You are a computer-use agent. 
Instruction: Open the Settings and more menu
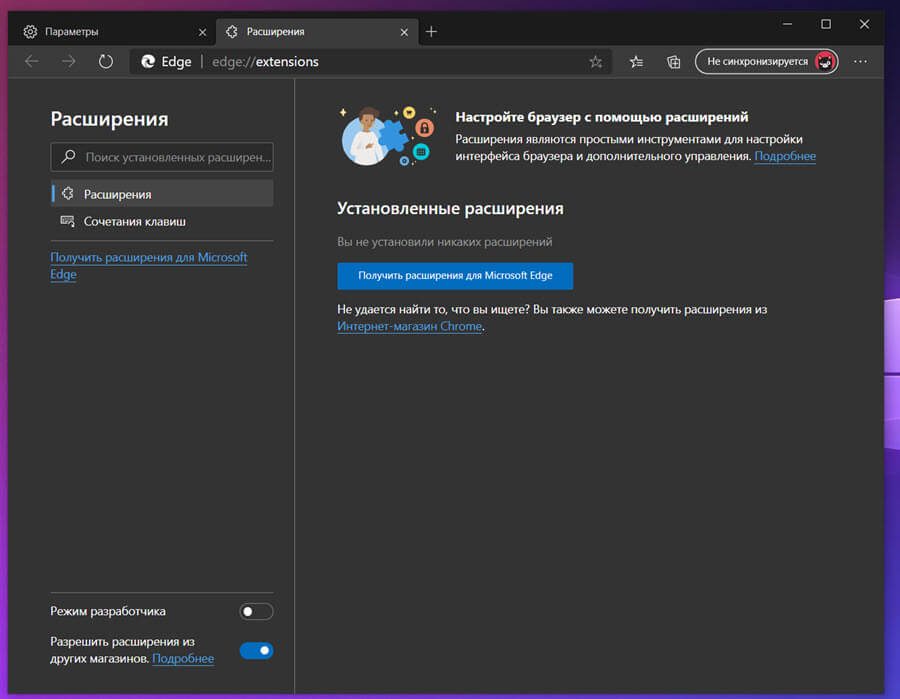860,61
